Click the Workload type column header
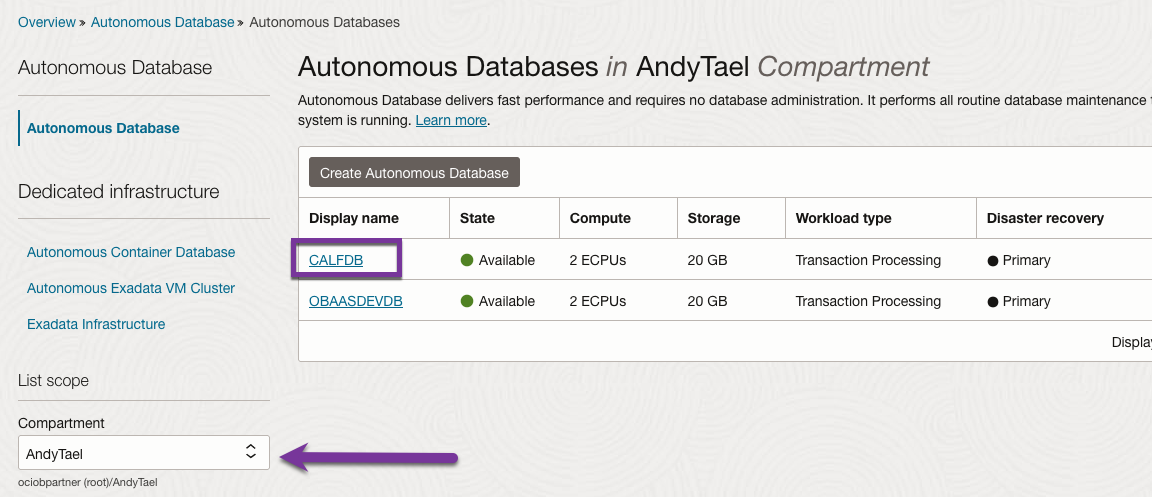1152x497 pixels. tap(843, 218)
